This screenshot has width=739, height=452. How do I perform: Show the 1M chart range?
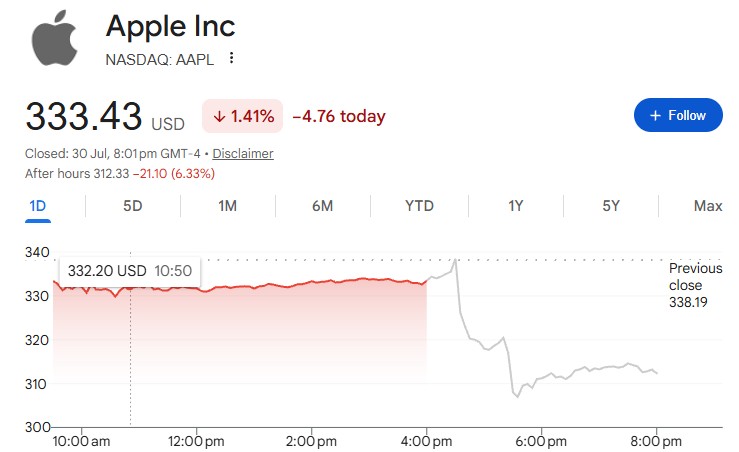pyautogui.click(x=228, y=206)
